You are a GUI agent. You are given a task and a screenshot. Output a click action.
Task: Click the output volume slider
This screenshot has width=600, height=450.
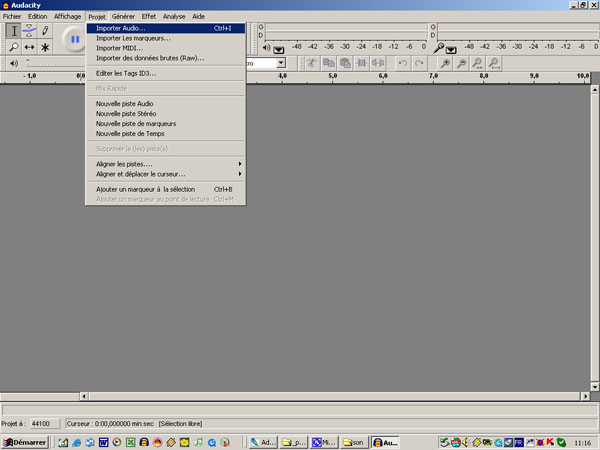pos(55,63)
